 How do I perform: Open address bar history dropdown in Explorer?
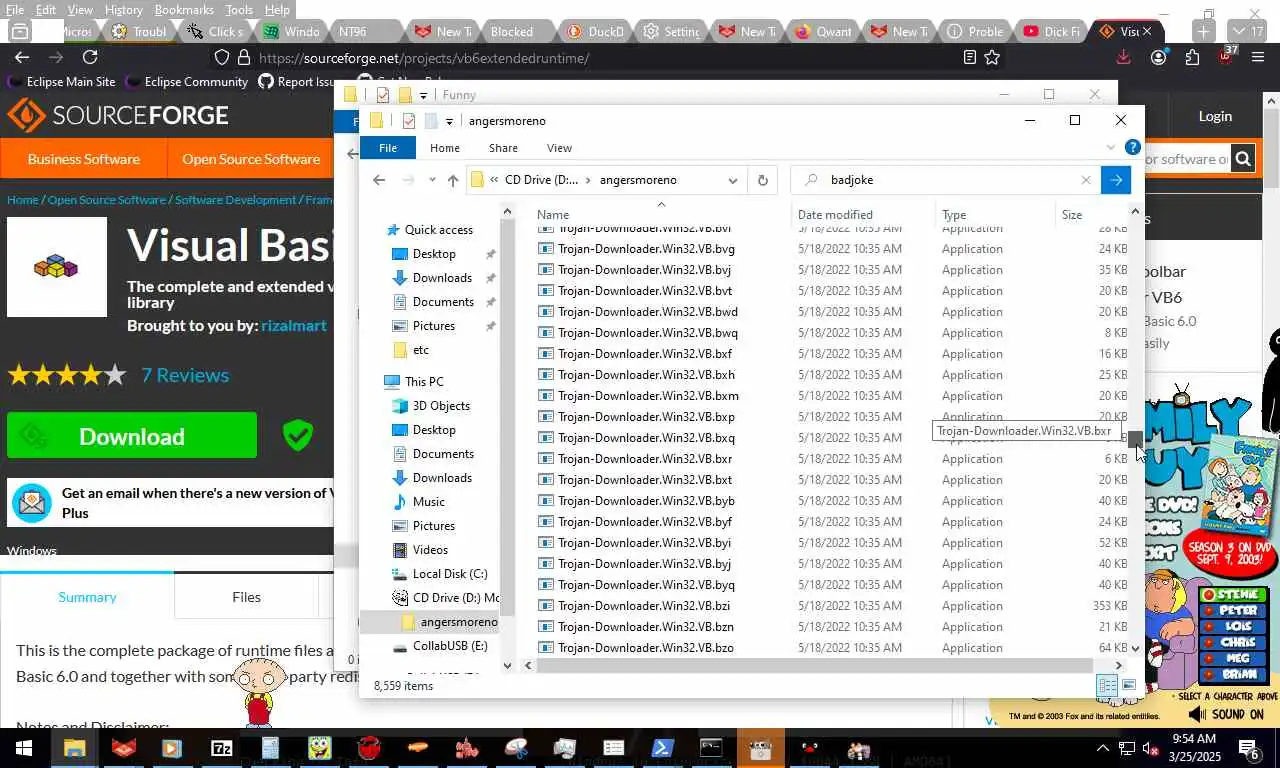point(733,180)
